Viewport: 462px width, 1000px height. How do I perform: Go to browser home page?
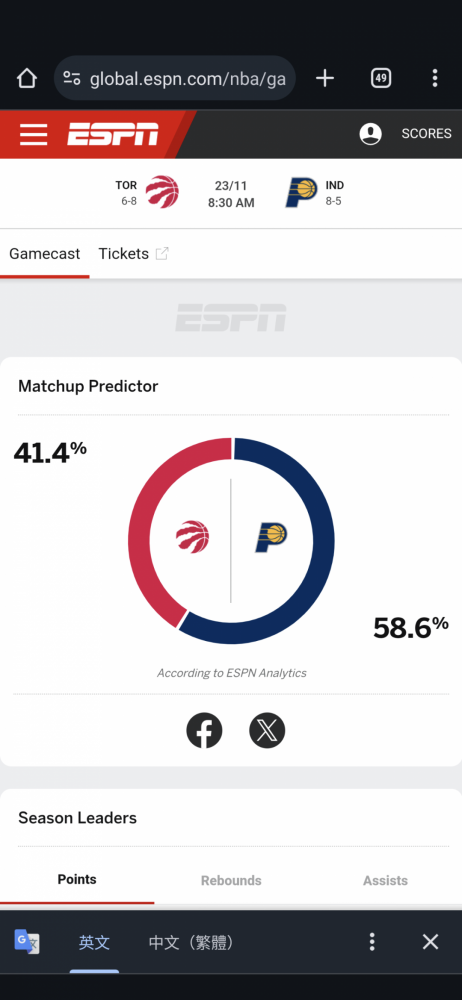pyautogui.click(x=27, y=78)
